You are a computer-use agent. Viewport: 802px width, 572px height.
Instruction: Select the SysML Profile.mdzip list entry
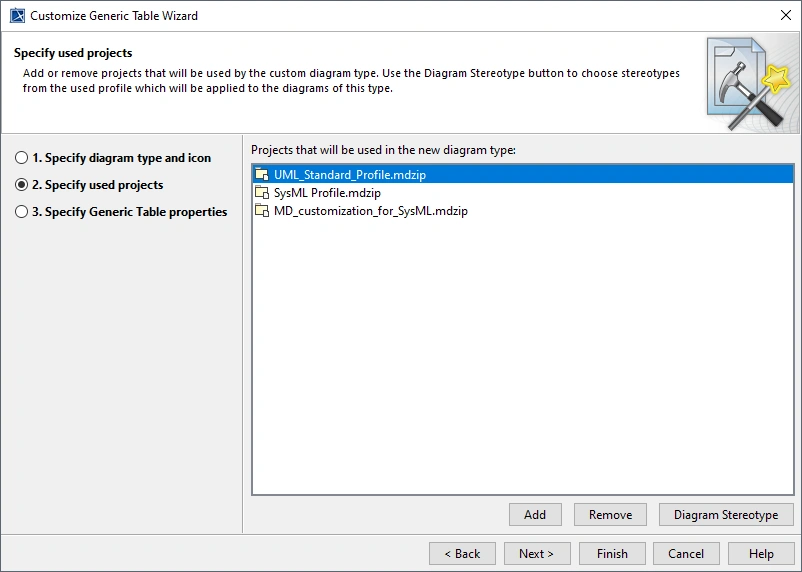tap(327, 193)
